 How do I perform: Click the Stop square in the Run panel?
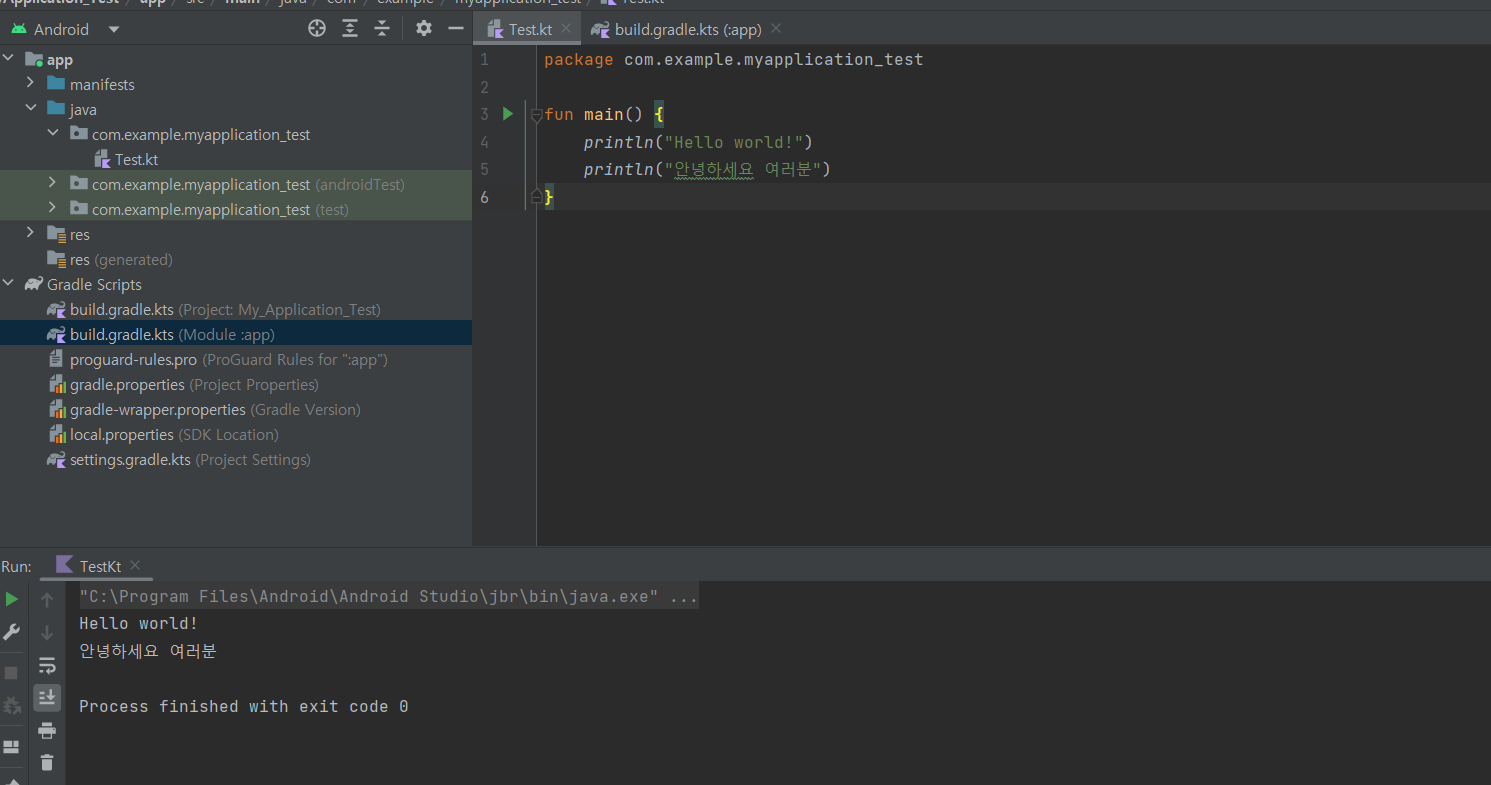click(12, 673)
